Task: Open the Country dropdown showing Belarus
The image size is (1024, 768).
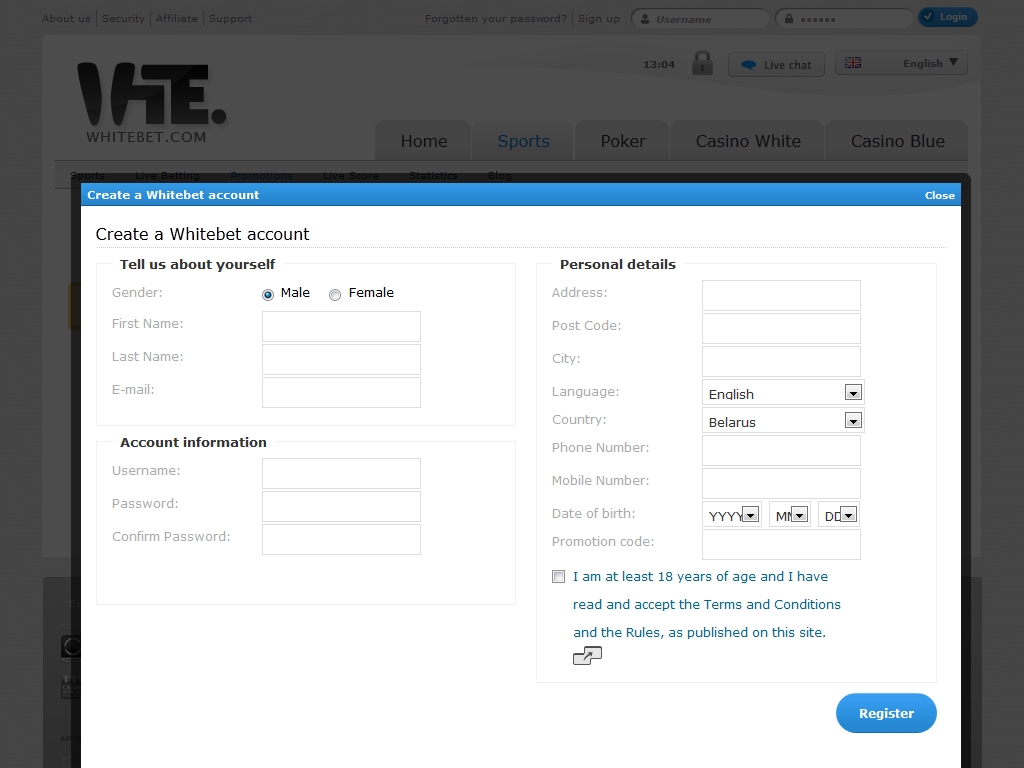Action: coord(852,421)
